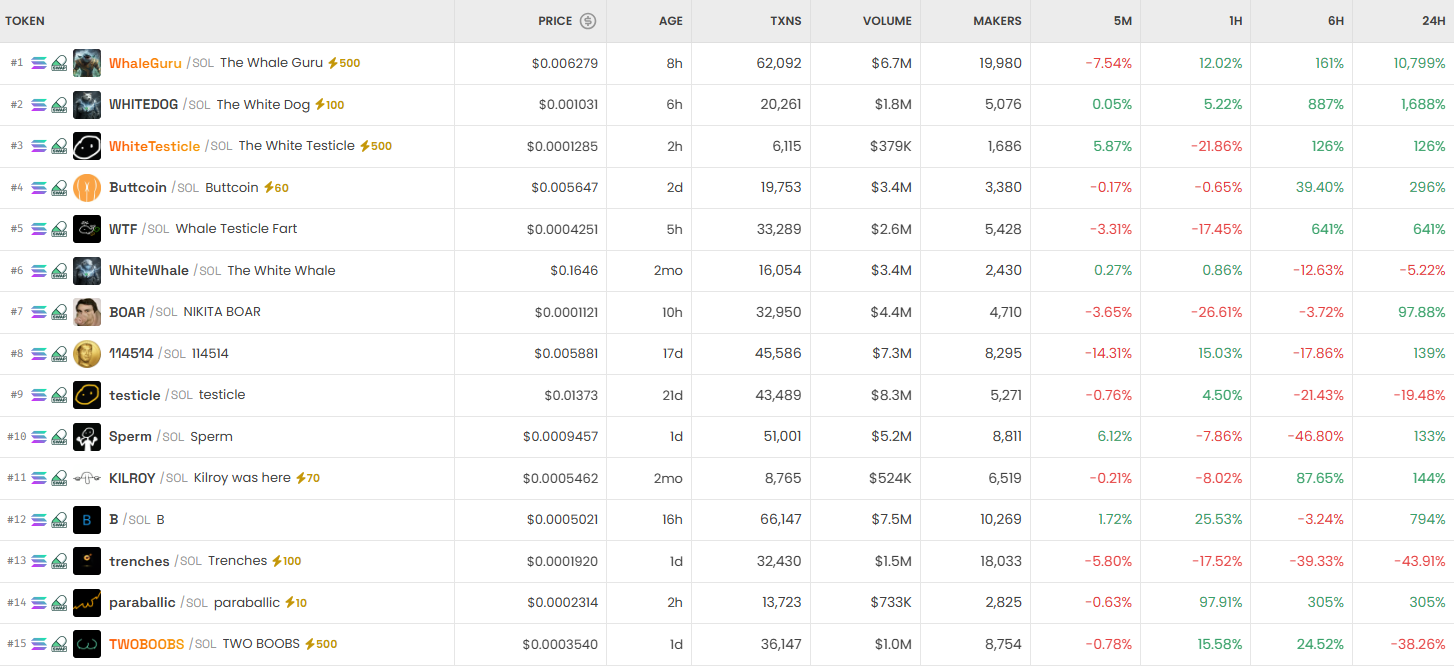The height and width of the screenshot is (666, 1454).
Task: Click the WhiteTesticle token logo
Action: point(87,146)
